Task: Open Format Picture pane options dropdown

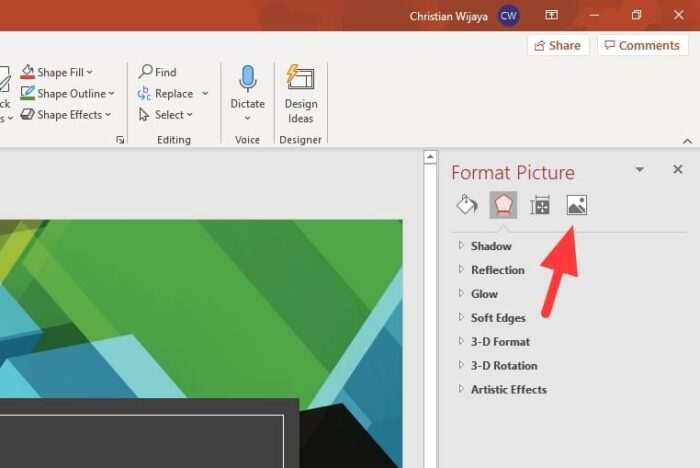Action: pyautogui.click(x=639, y=169)
